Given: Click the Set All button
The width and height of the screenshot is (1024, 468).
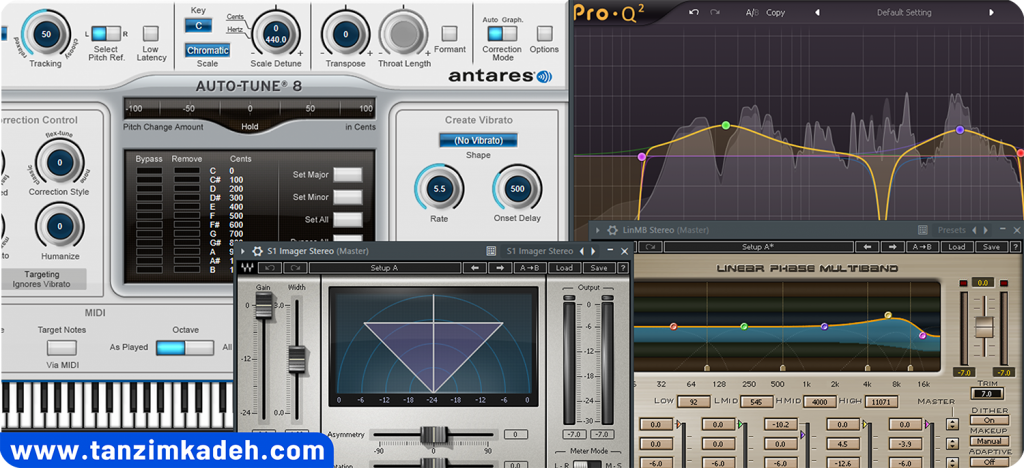Looking at the screenshot, I should click(x=347, y=219).
